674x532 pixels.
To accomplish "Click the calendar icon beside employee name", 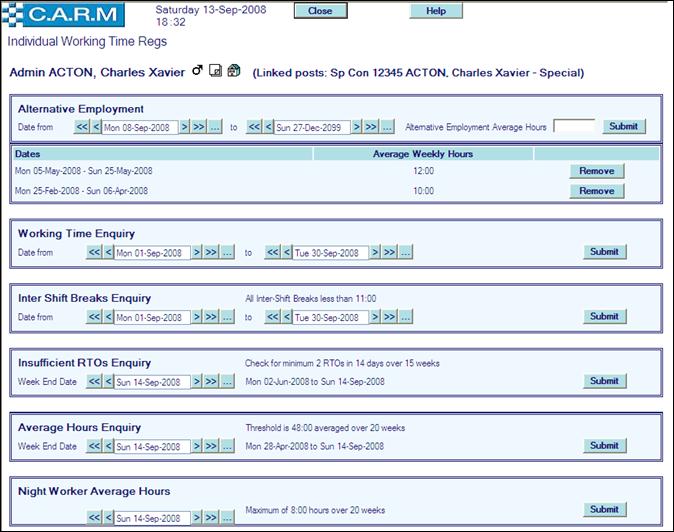I will point(233,71).
